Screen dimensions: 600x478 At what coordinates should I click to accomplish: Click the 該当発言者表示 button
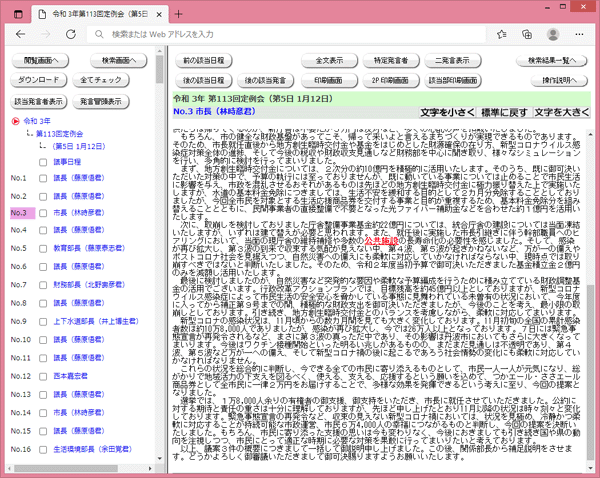tap(39, 102)
